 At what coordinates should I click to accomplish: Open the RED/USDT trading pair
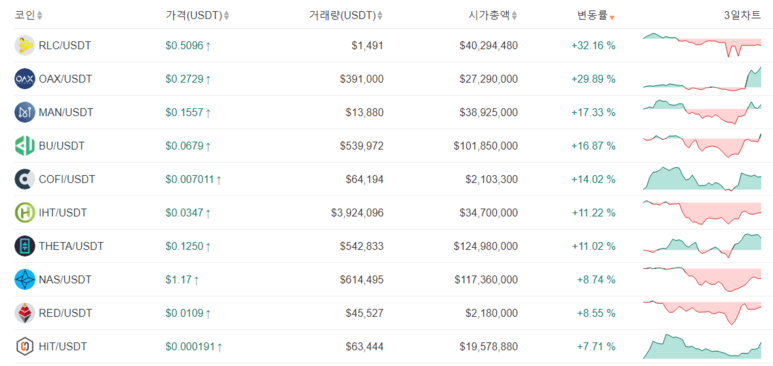coord(65,313)
